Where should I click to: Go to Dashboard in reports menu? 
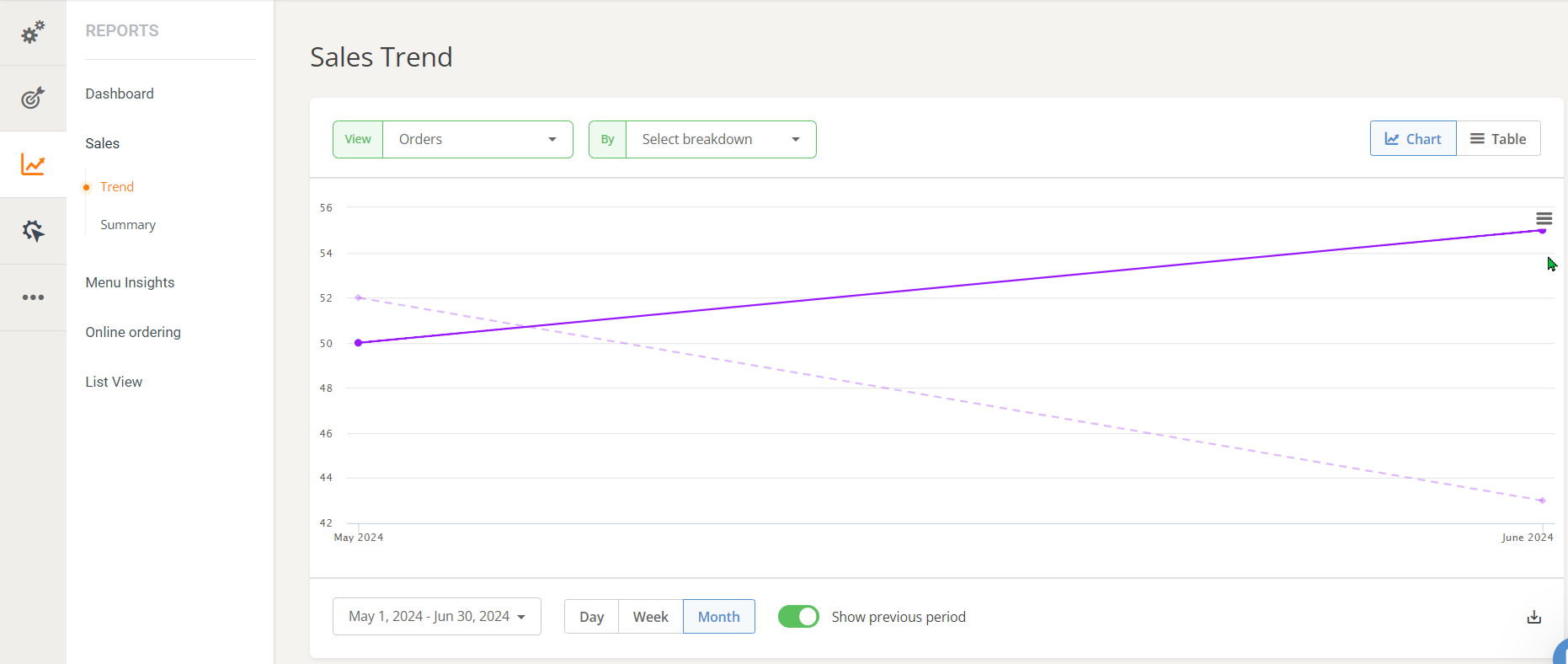[120, 94]
